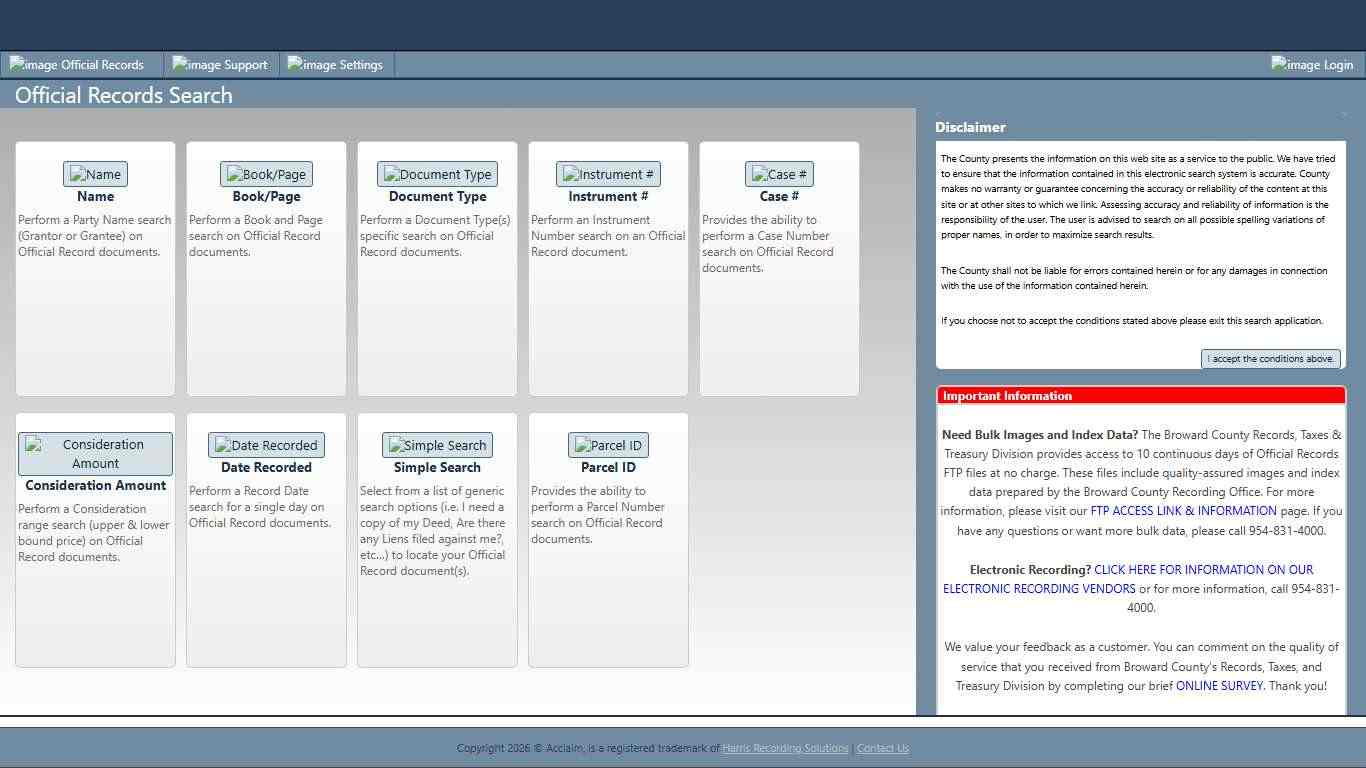1366x768 pixels.
Task: Select the Date Recorded search icon
Action: pos(266,445)
